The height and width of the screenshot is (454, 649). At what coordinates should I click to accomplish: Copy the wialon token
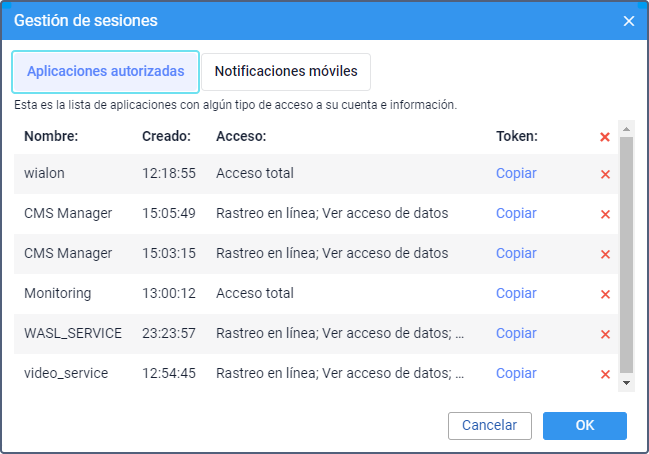pyautogui.click(x=516, y=173)
